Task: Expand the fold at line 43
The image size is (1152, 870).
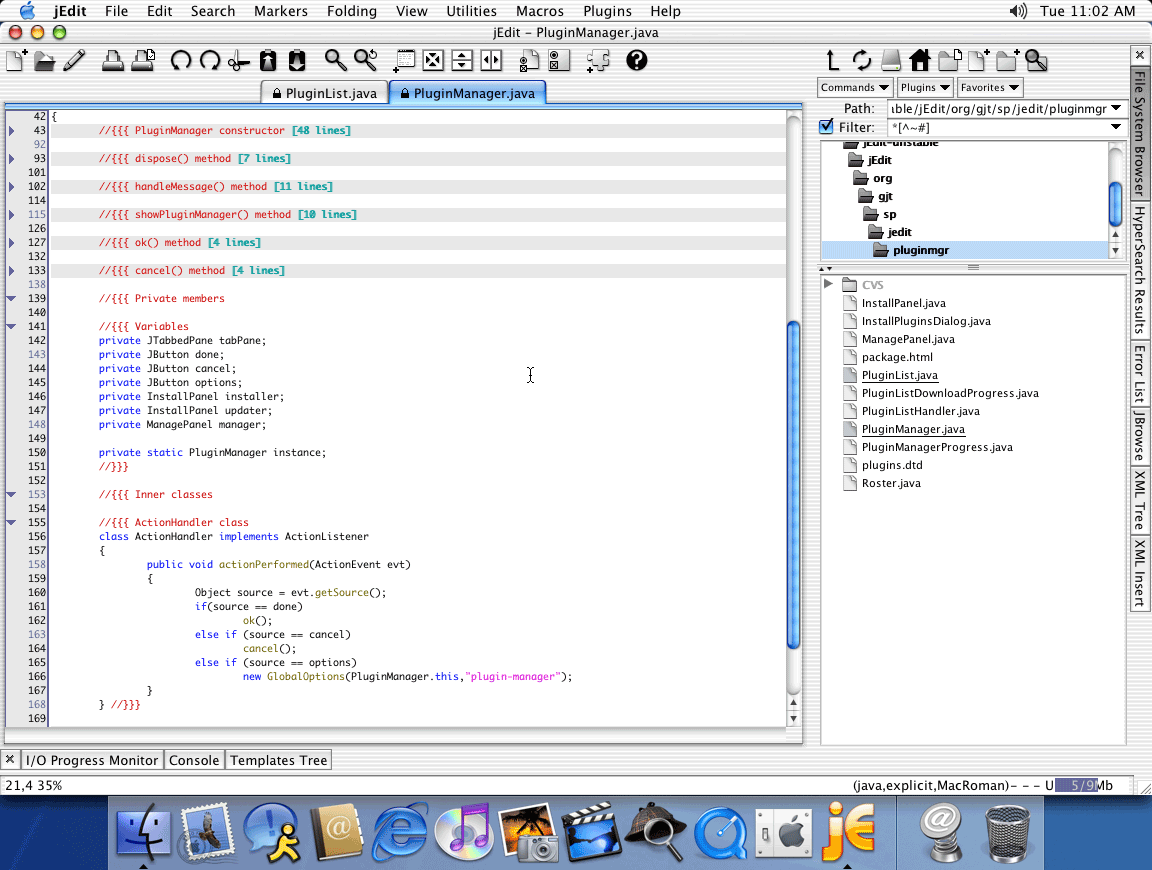Action: click(x=12, y=131)
